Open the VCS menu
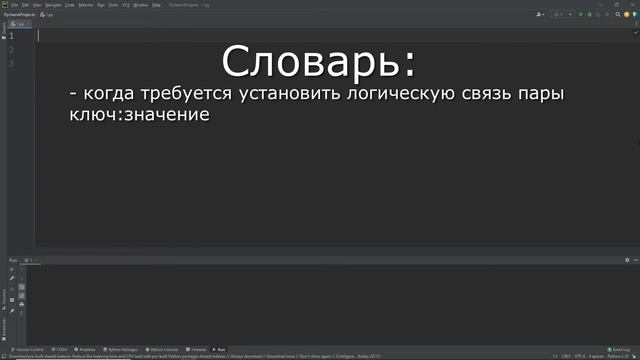 click(x=126, y=5)
